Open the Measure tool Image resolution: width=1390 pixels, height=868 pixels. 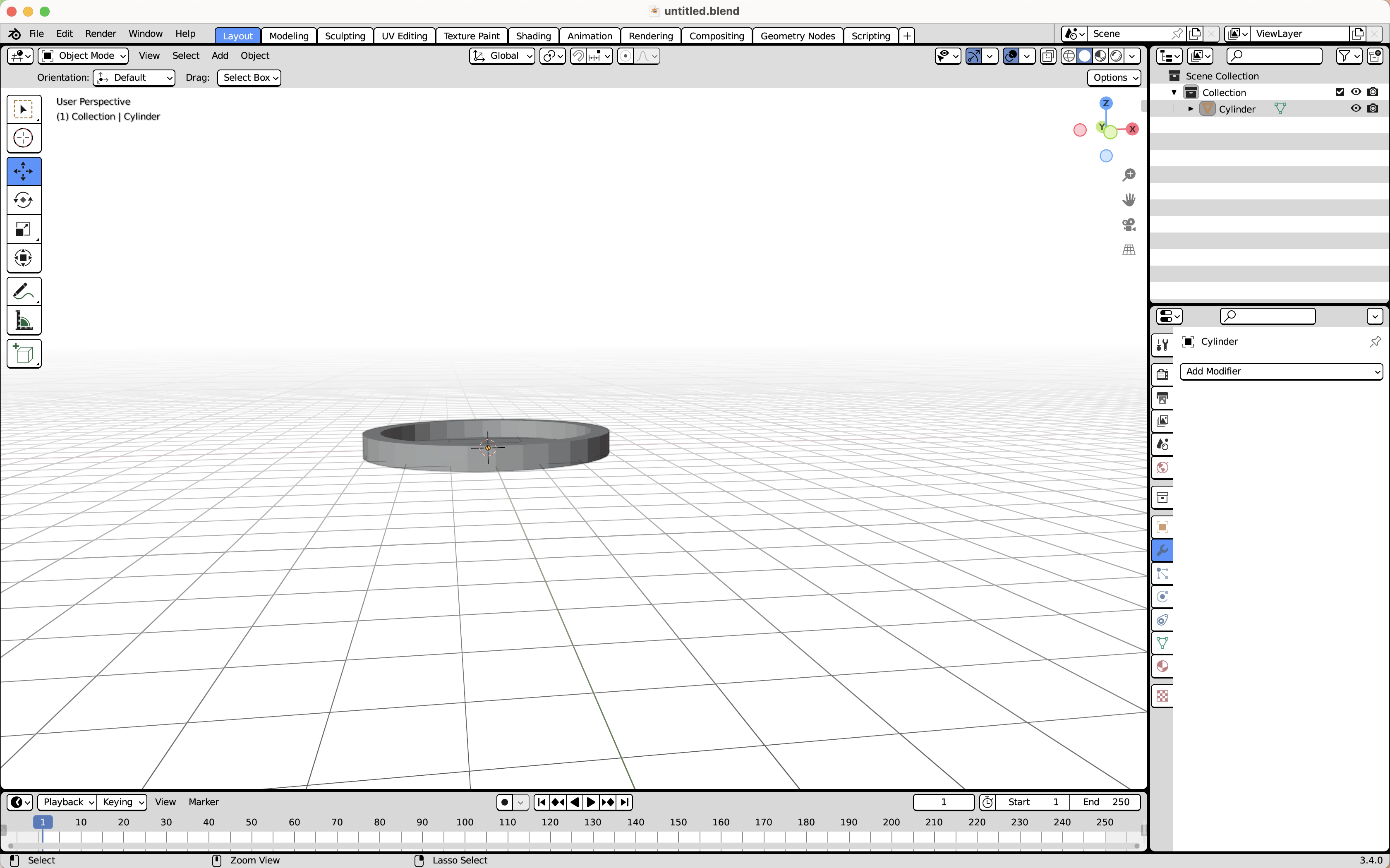point(23,320)
